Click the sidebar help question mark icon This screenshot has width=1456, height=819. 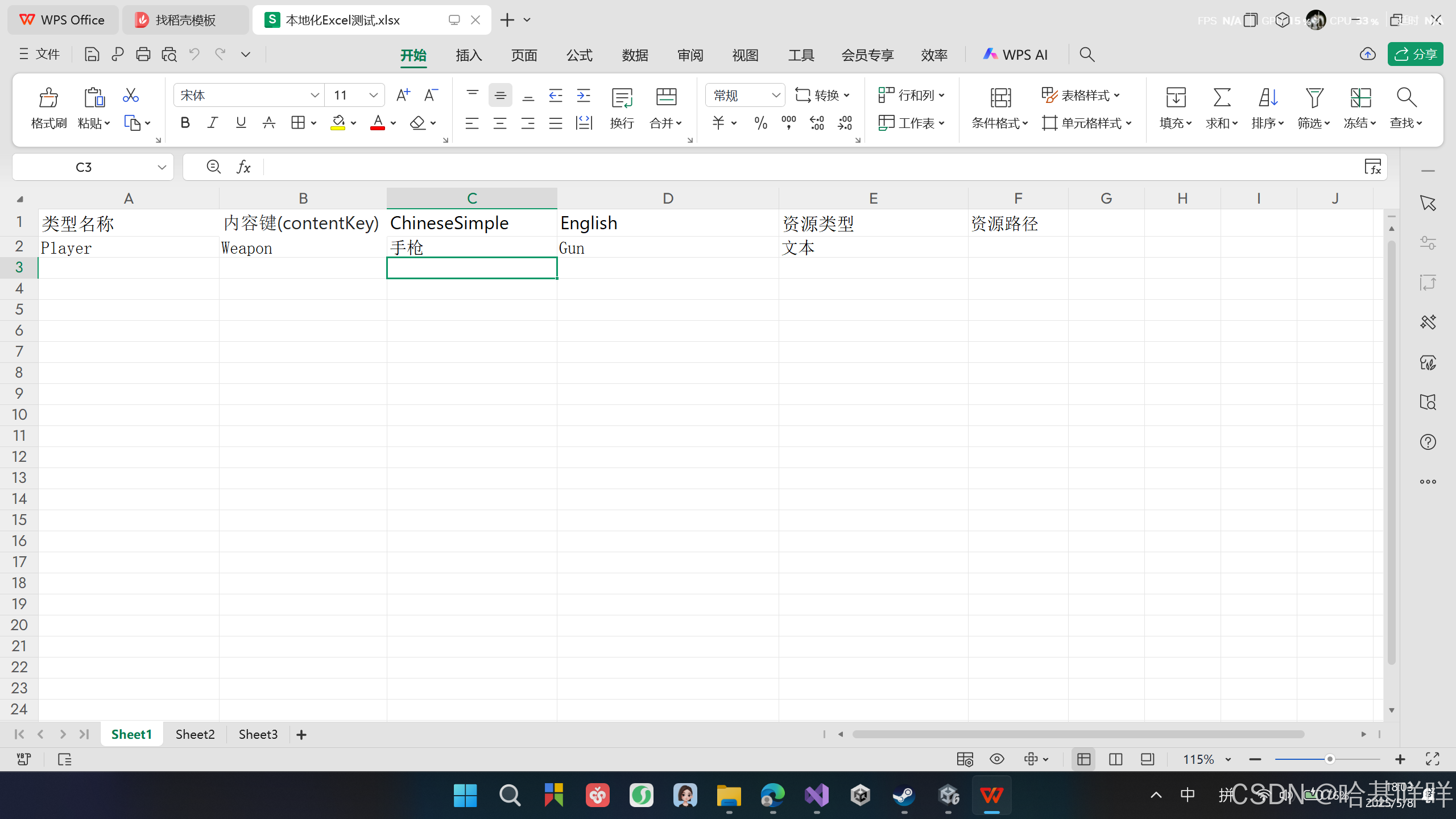[1428, 442]
